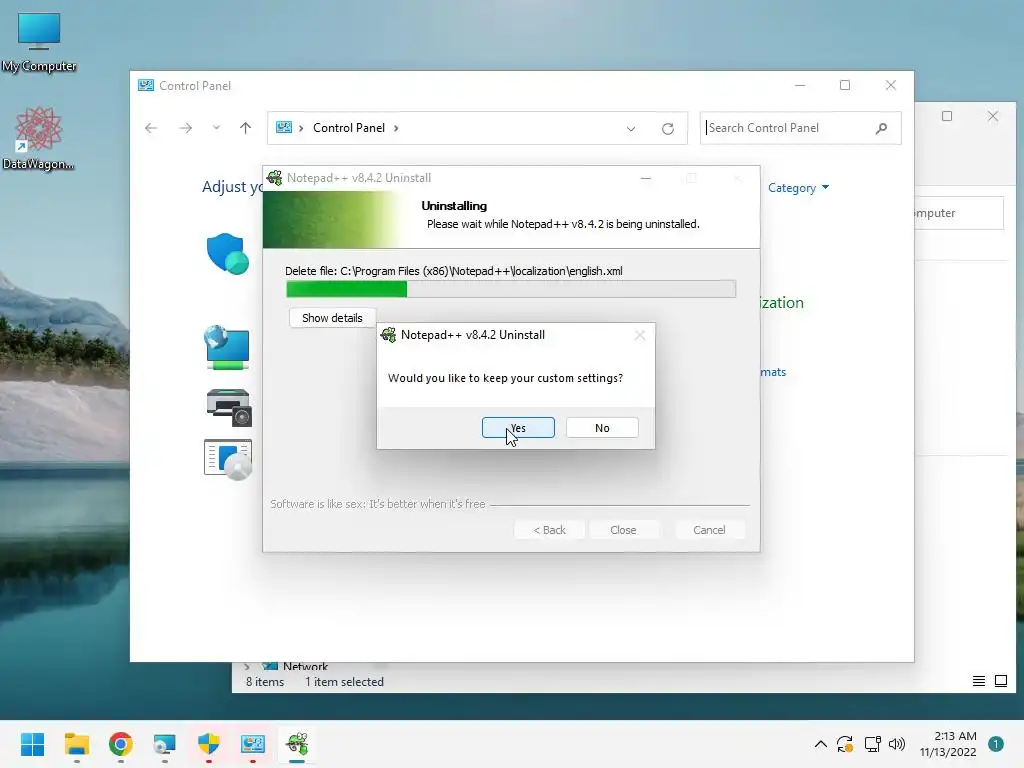Click the Cancel button in the uninstaller
Viewport: 1024px width, 768px height.
709,530
